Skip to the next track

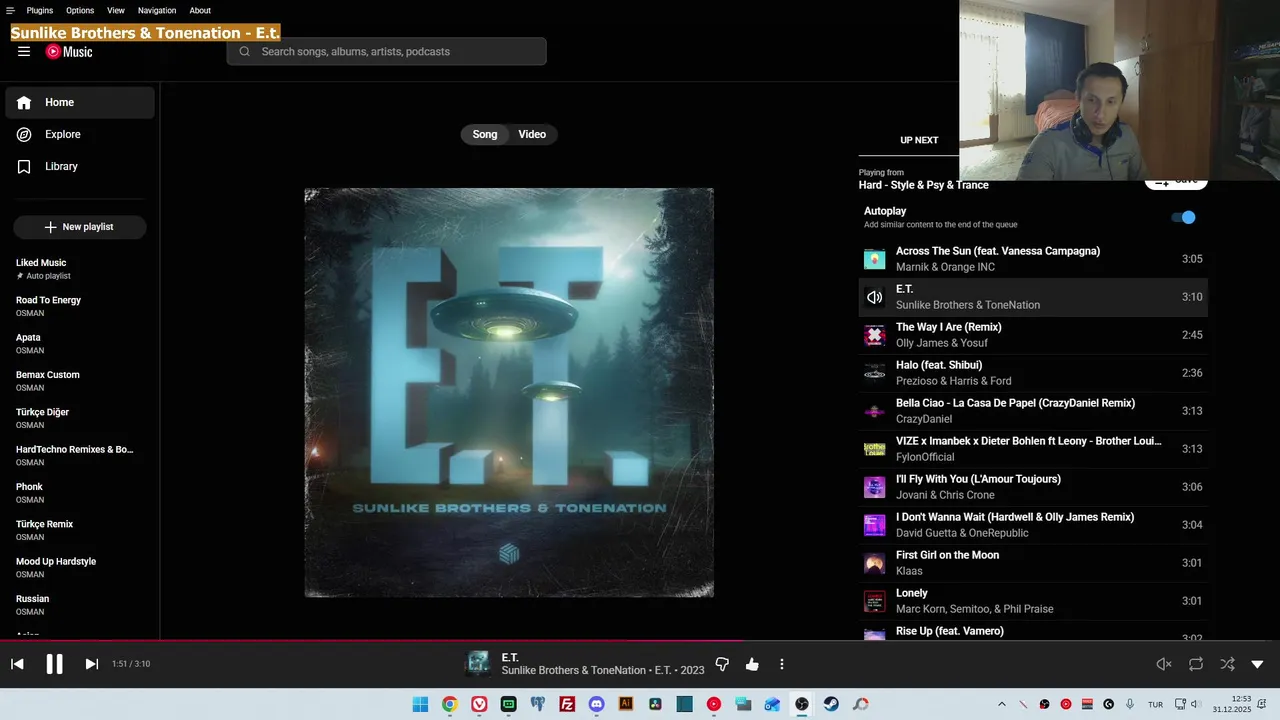[x=91, y=664]
